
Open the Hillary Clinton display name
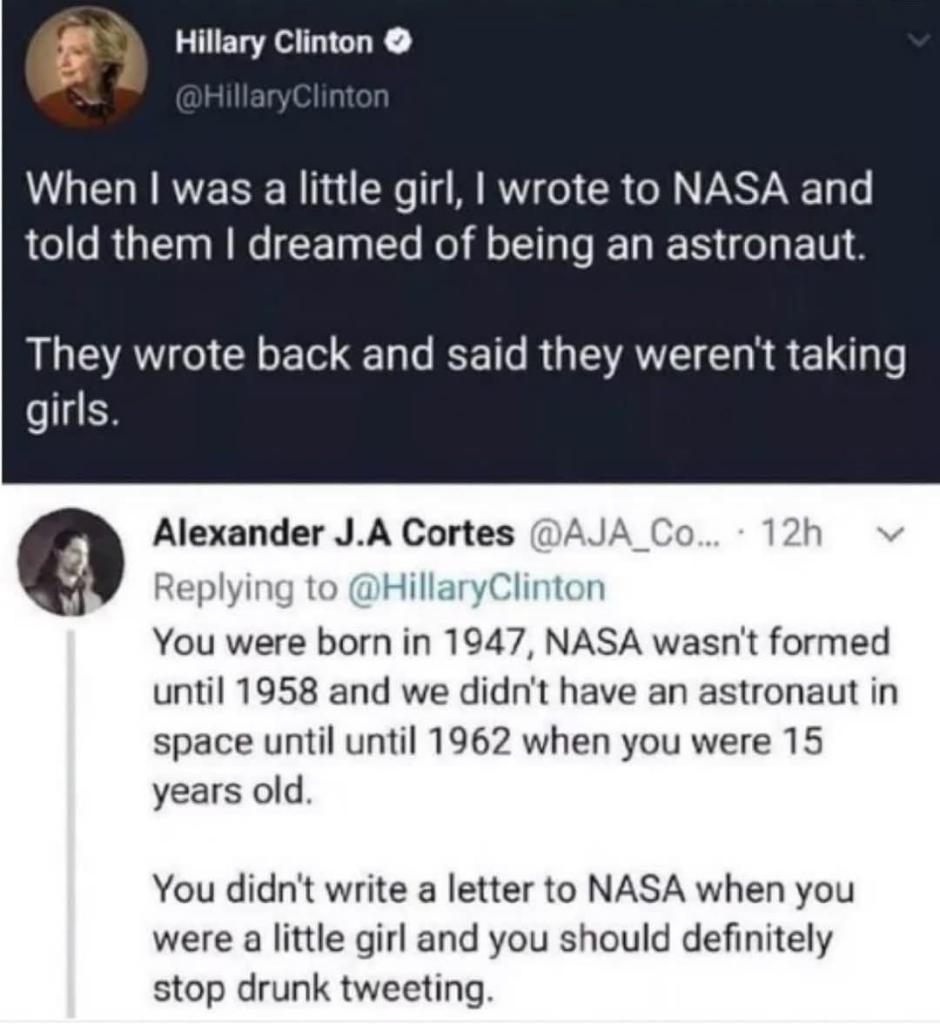coord(275,43)
